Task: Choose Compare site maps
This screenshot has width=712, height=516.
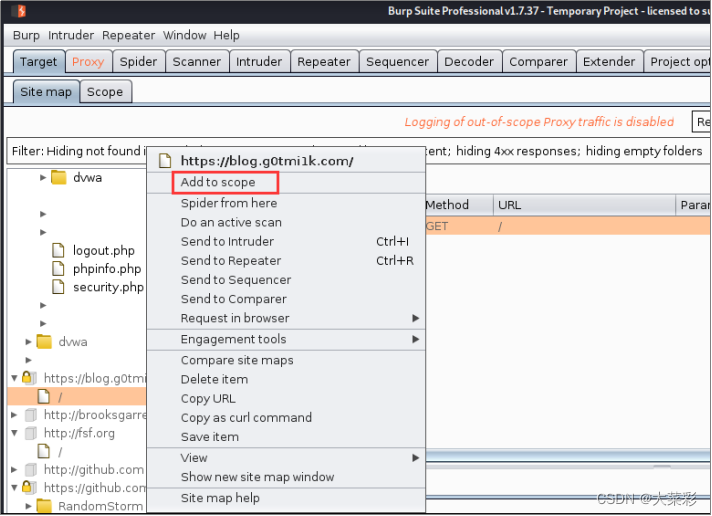Action: (x=286, y=360)
